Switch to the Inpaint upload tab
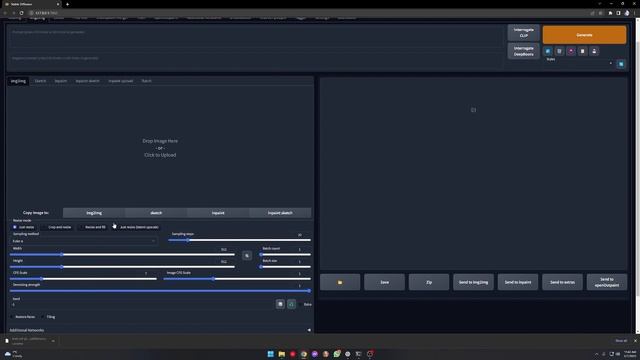This screenshot has height=360, width=640. click(x=120, y=81)
